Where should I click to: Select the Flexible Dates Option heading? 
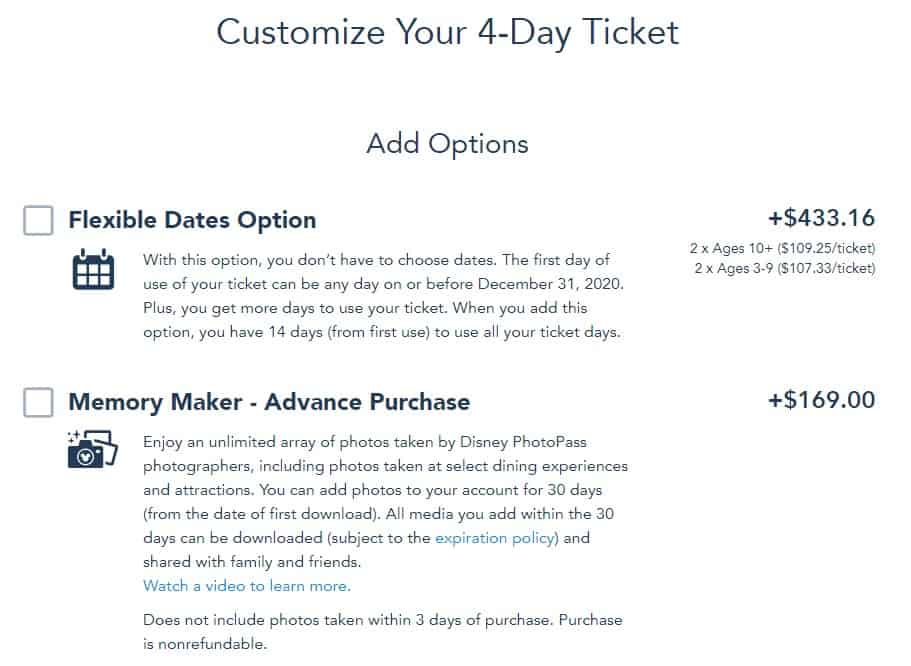(x=192, y=220)
